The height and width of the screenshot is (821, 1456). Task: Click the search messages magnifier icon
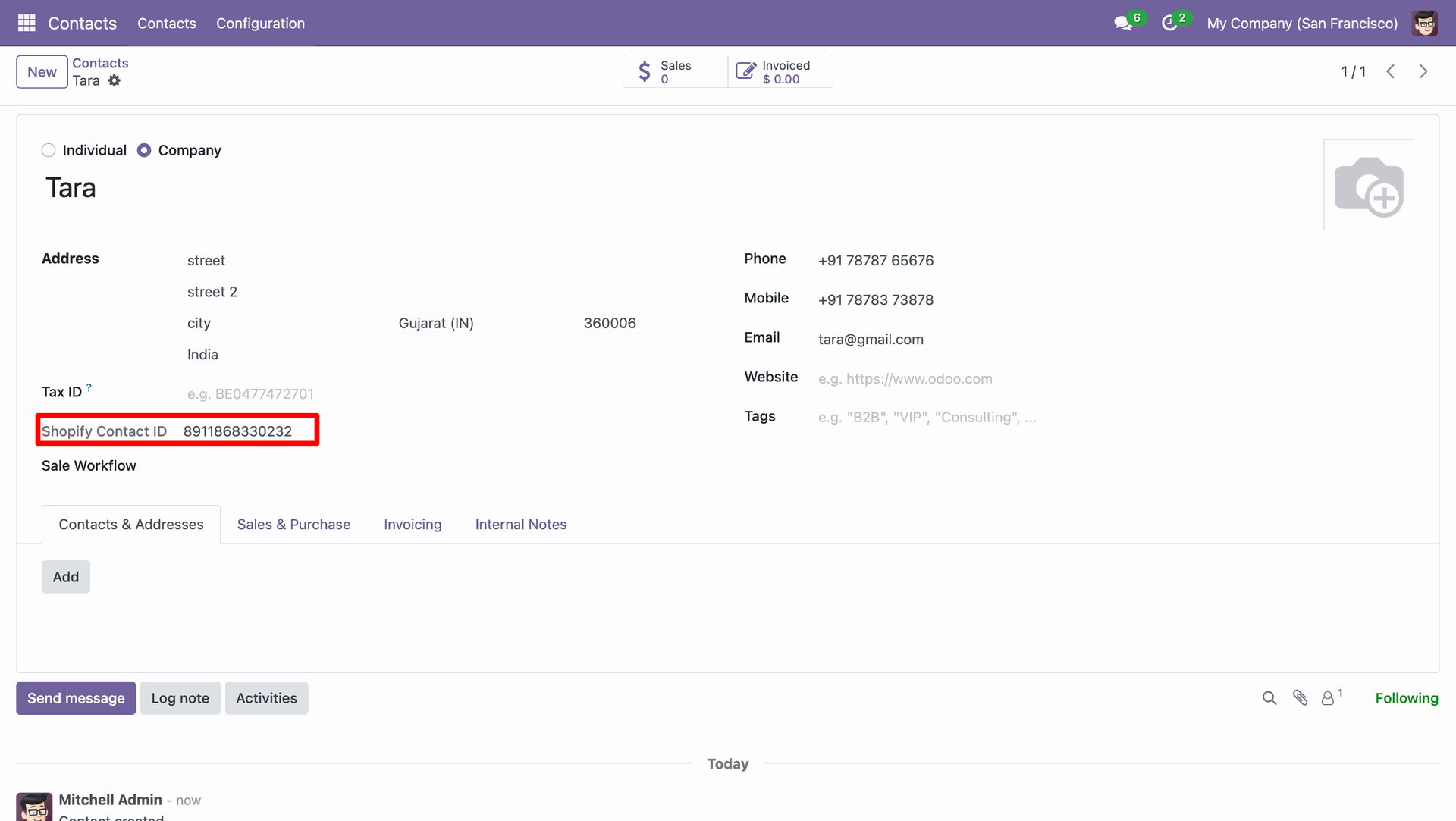tap(1269, 698)
